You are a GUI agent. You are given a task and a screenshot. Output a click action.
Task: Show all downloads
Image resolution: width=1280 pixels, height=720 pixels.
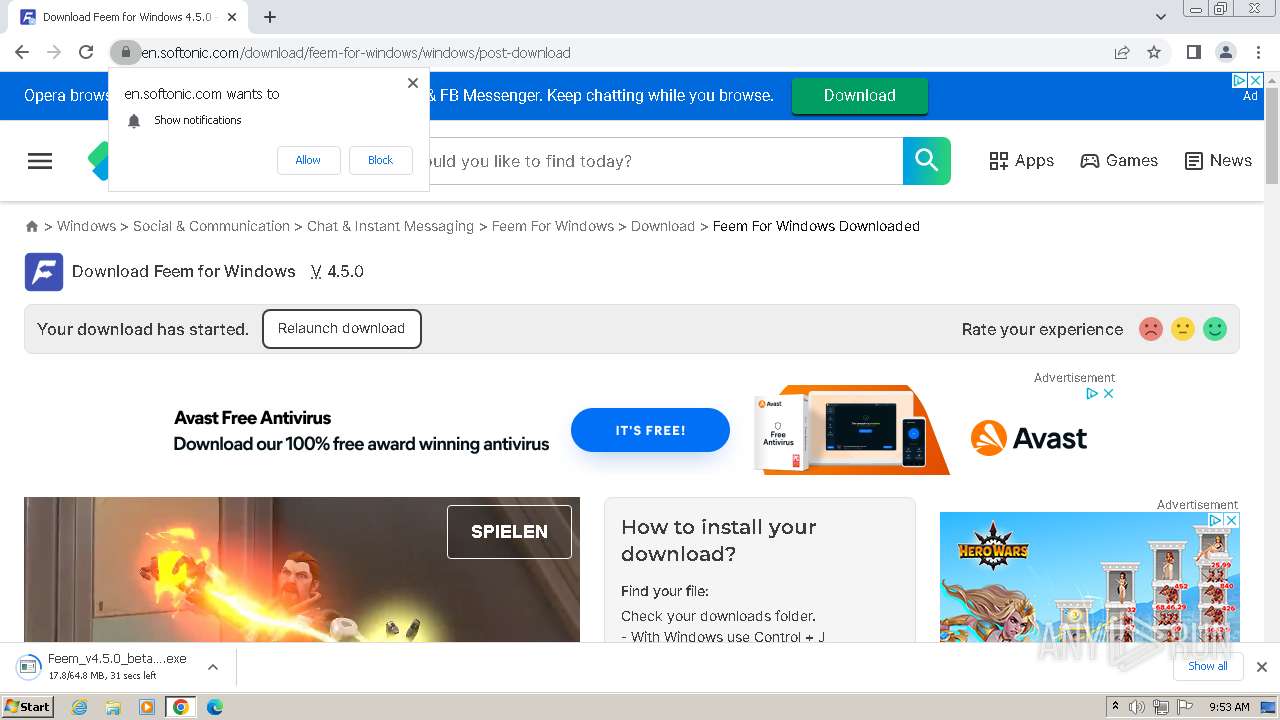1208,666
